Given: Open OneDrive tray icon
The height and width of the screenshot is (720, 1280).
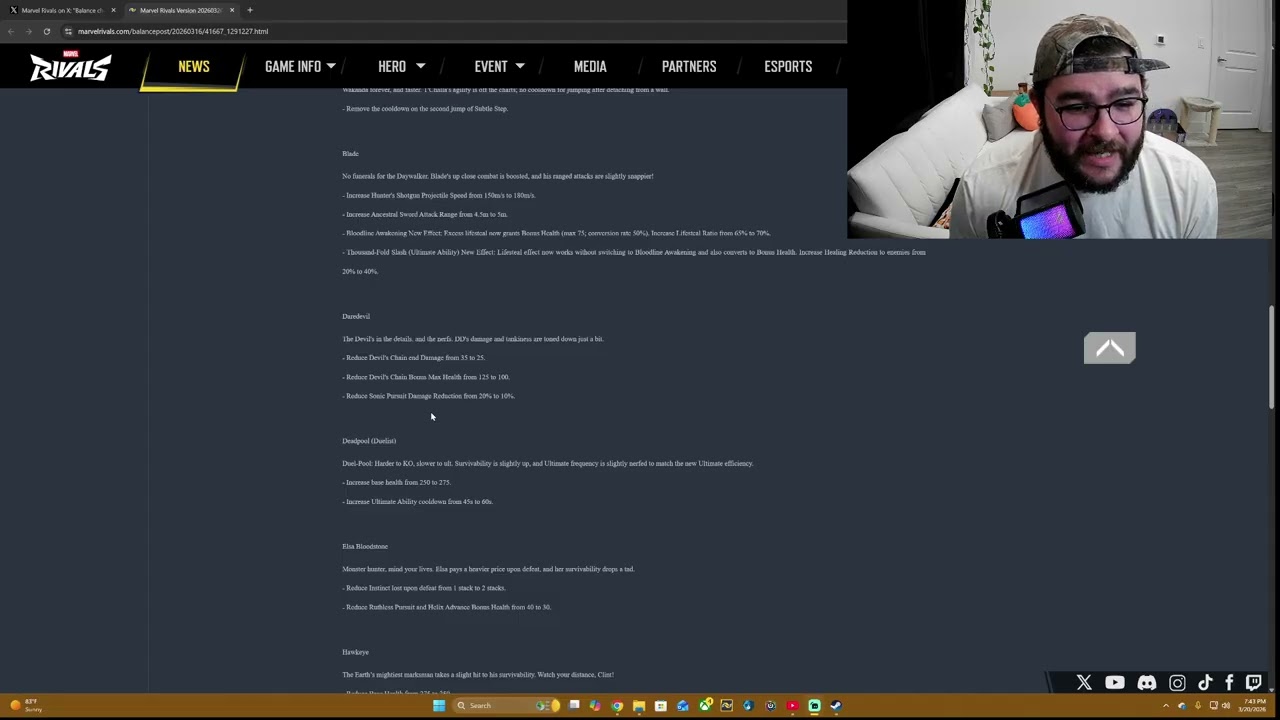Looking at the screenshot, I should (x=1182, y=706).
